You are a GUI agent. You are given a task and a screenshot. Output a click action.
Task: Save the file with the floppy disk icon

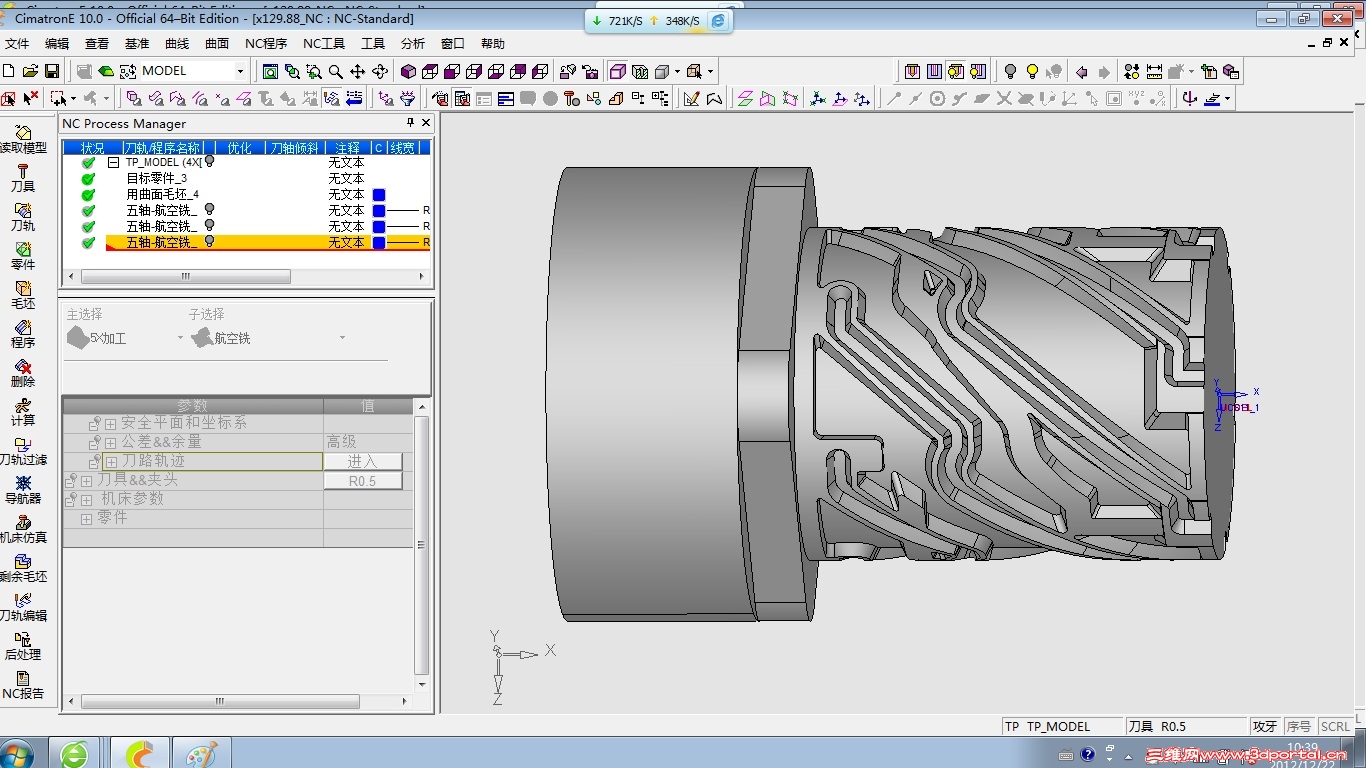click(52, 71)
